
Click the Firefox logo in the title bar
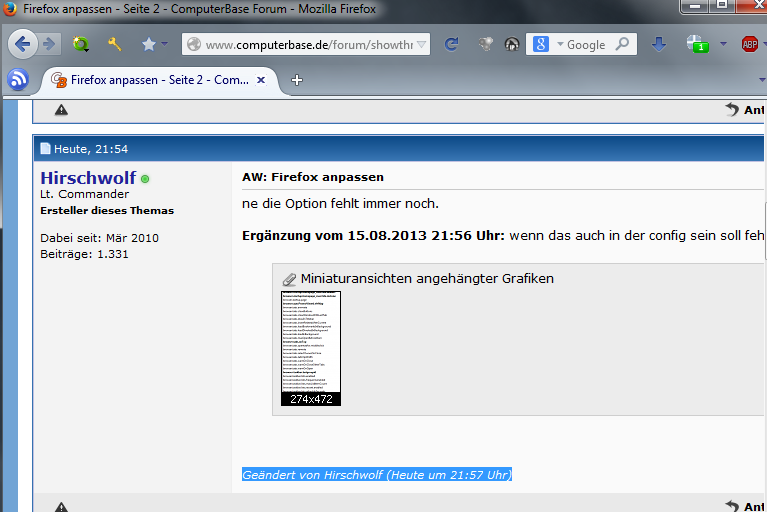[9, 9]
